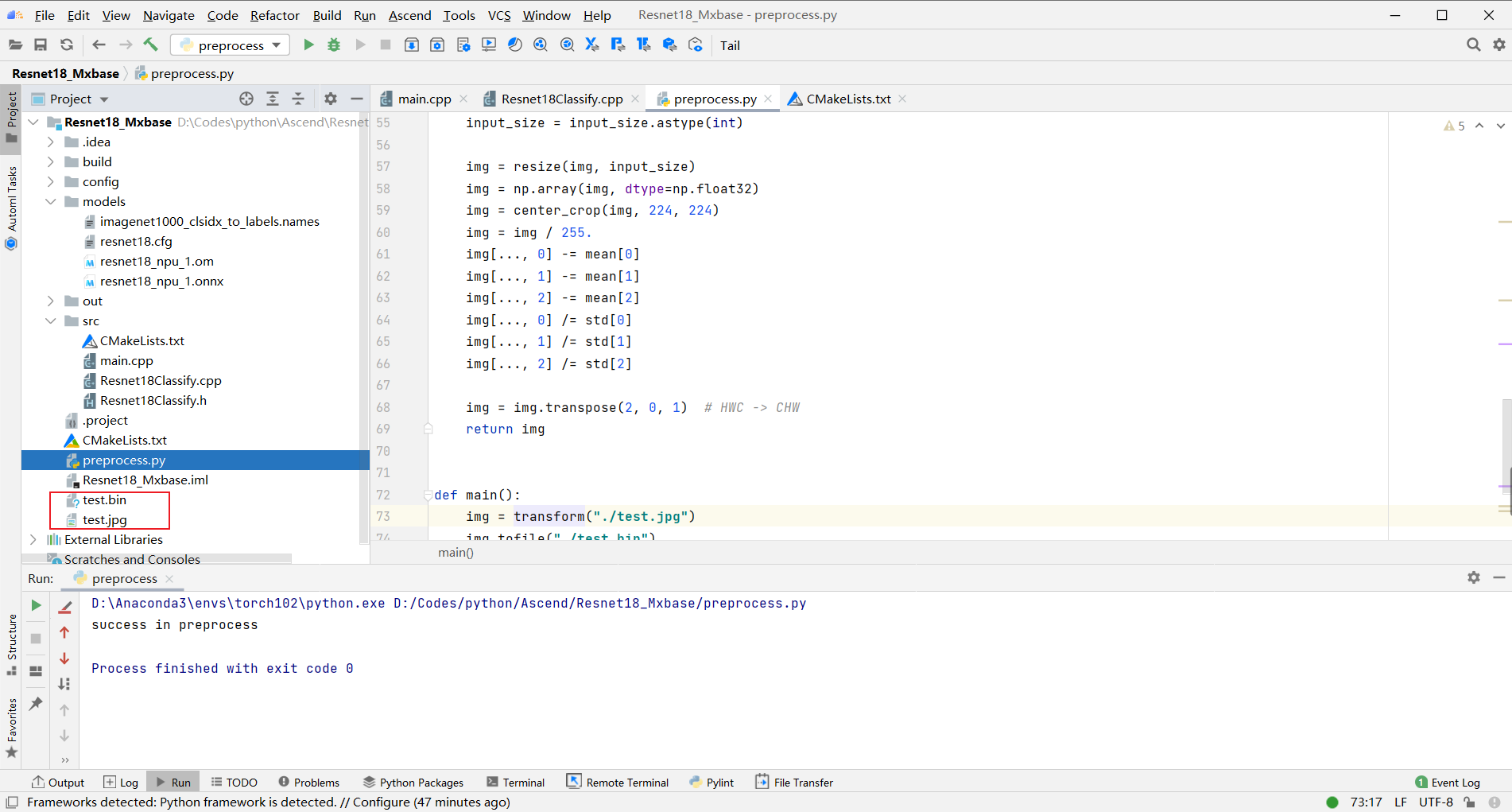The width and height of the screenshot is (1512, 812).
Task: Expand the .idea folder
Action: pos(51,142)
